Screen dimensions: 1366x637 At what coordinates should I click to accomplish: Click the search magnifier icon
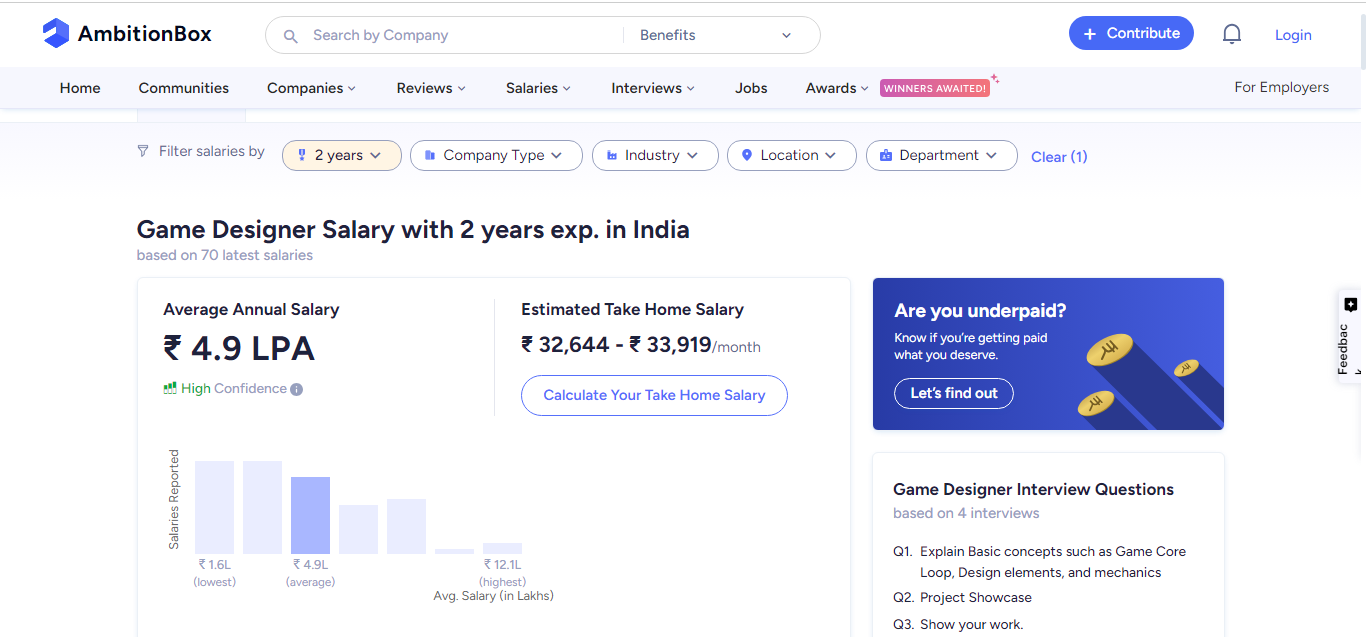click(291, 36)
